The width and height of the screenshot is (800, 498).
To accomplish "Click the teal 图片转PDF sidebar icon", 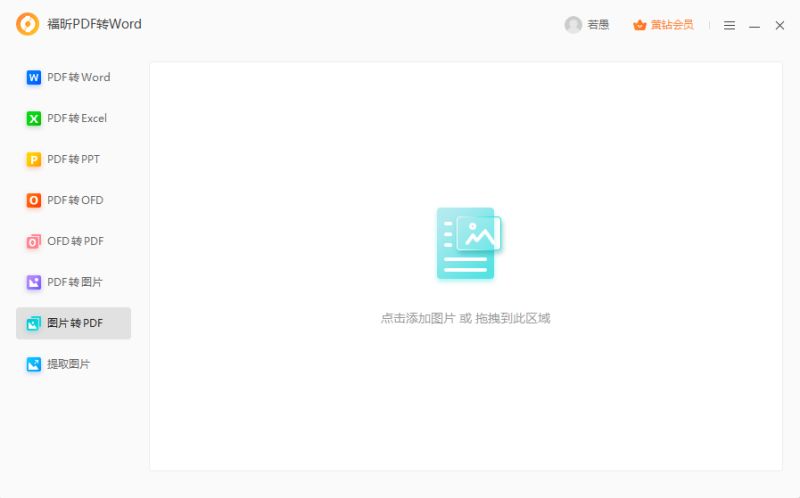I will 34,323.
